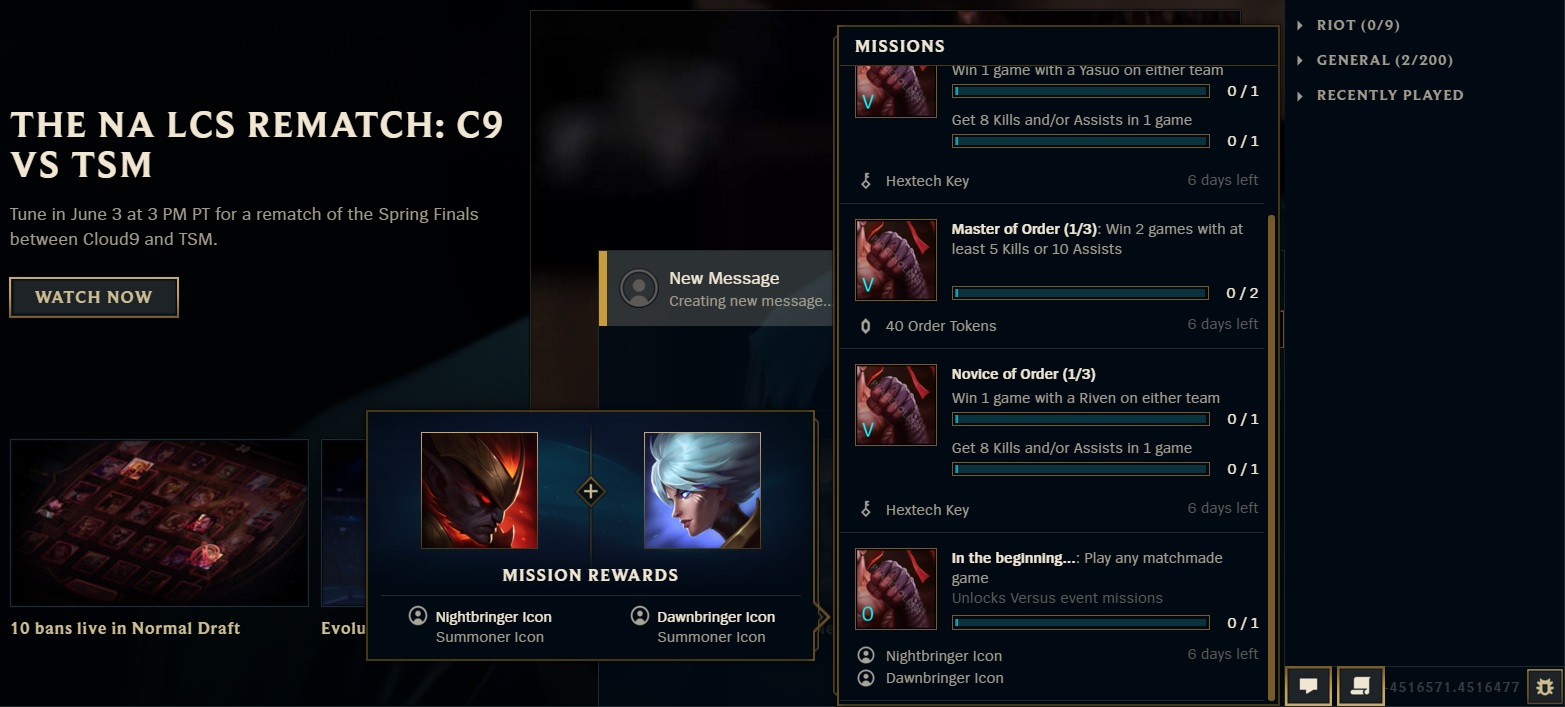Select the In the beginning mission icon

tap(896, 589)
